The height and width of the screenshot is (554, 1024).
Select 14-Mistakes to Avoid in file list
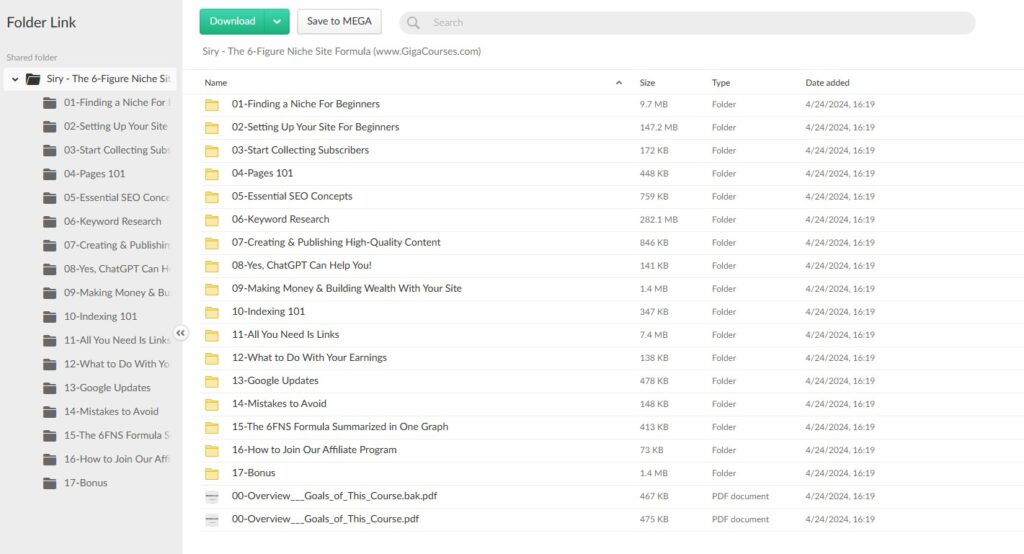point(279,404)
